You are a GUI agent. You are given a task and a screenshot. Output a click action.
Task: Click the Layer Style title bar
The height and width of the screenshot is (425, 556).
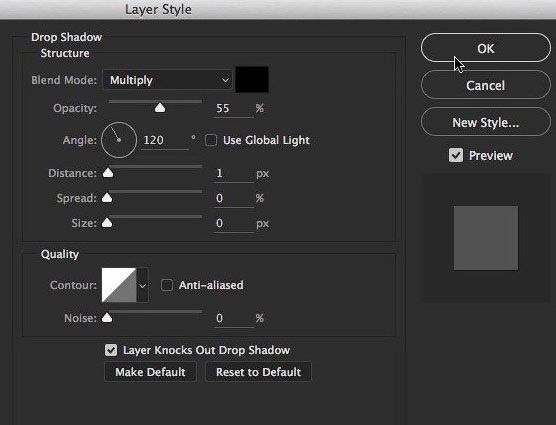(278, 9)
